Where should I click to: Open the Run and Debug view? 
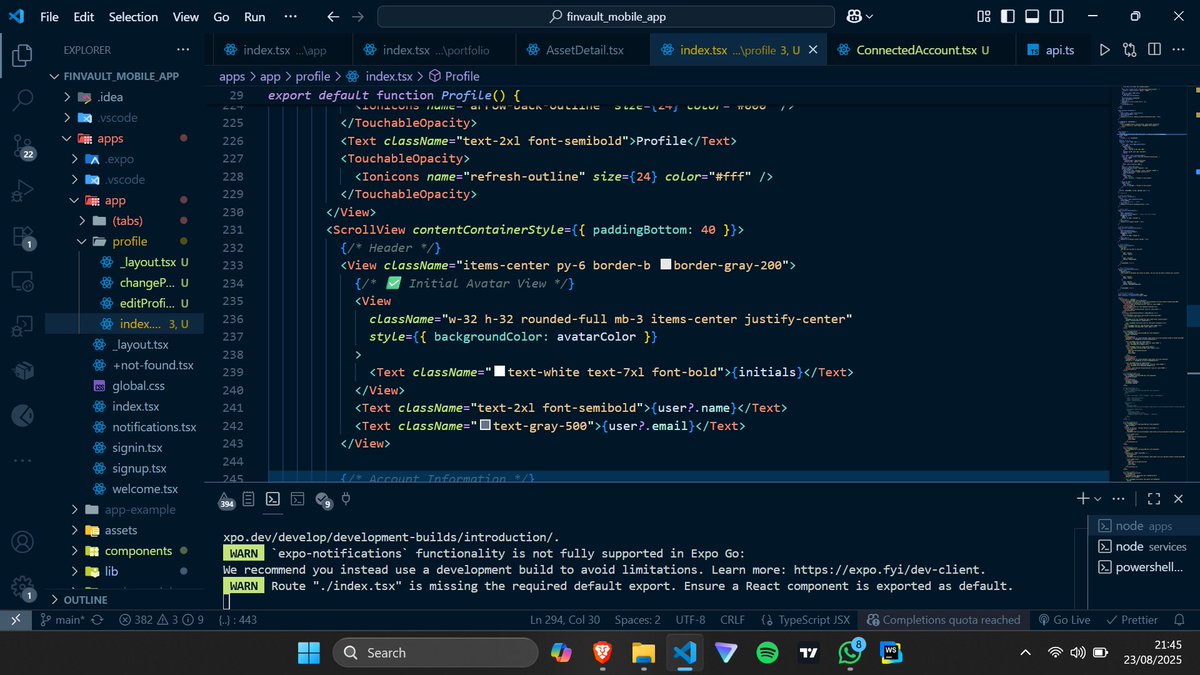point(22,191)
